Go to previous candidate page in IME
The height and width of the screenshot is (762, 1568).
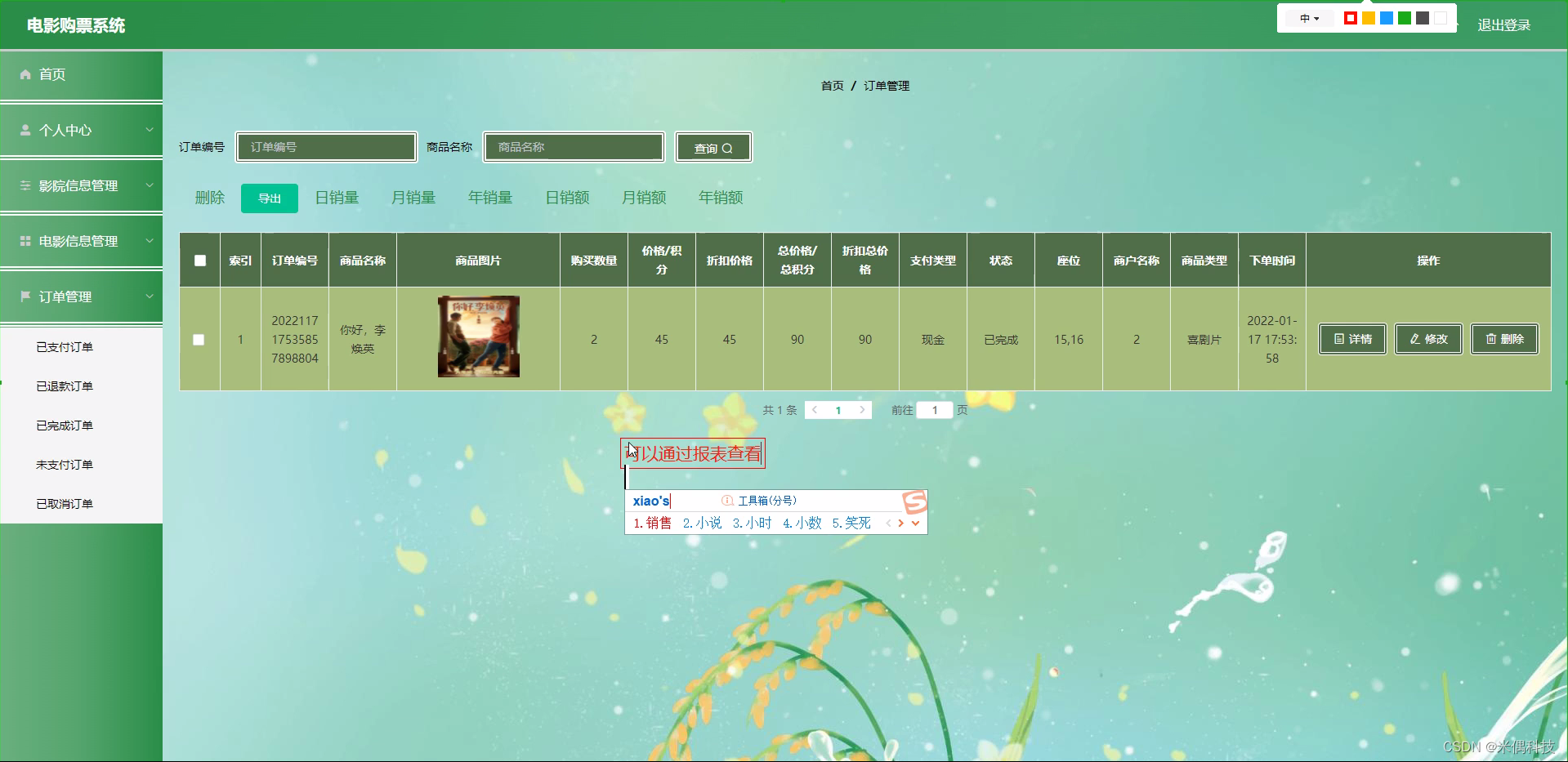[x=888, y=524]
